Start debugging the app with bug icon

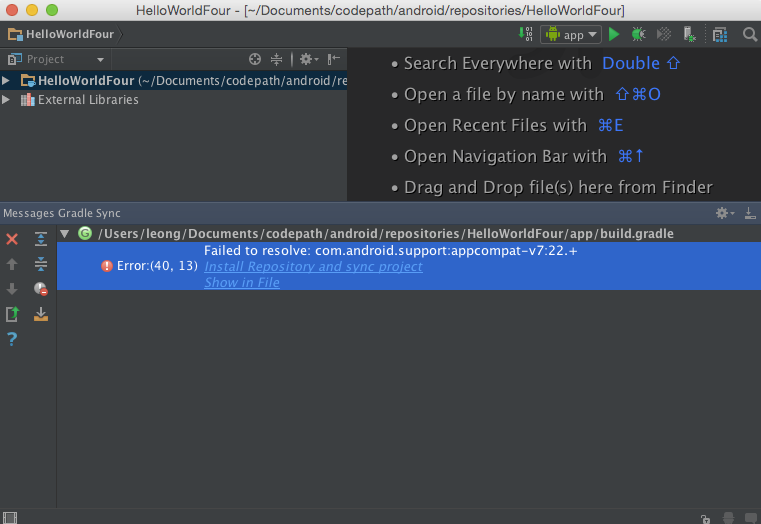pyautogui.click(x=639, y=34)
